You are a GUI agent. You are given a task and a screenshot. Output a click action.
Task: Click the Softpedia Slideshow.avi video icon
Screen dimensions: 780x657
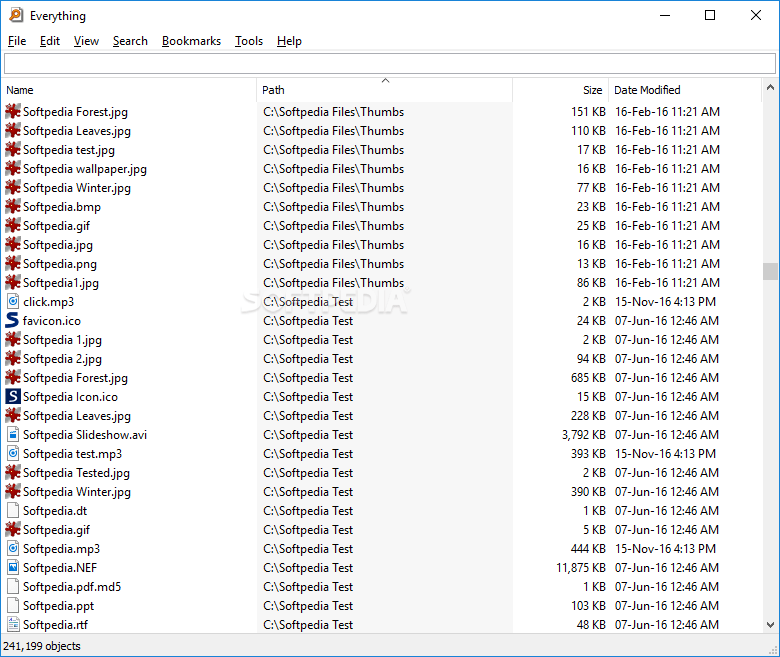click(13, 435)
